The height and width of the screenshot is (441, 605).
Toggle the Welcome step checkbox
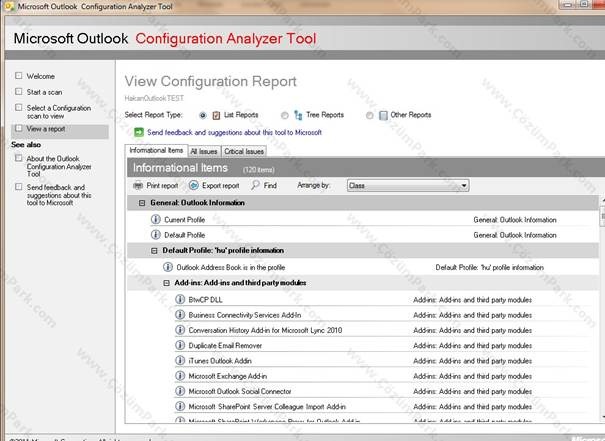19,76
